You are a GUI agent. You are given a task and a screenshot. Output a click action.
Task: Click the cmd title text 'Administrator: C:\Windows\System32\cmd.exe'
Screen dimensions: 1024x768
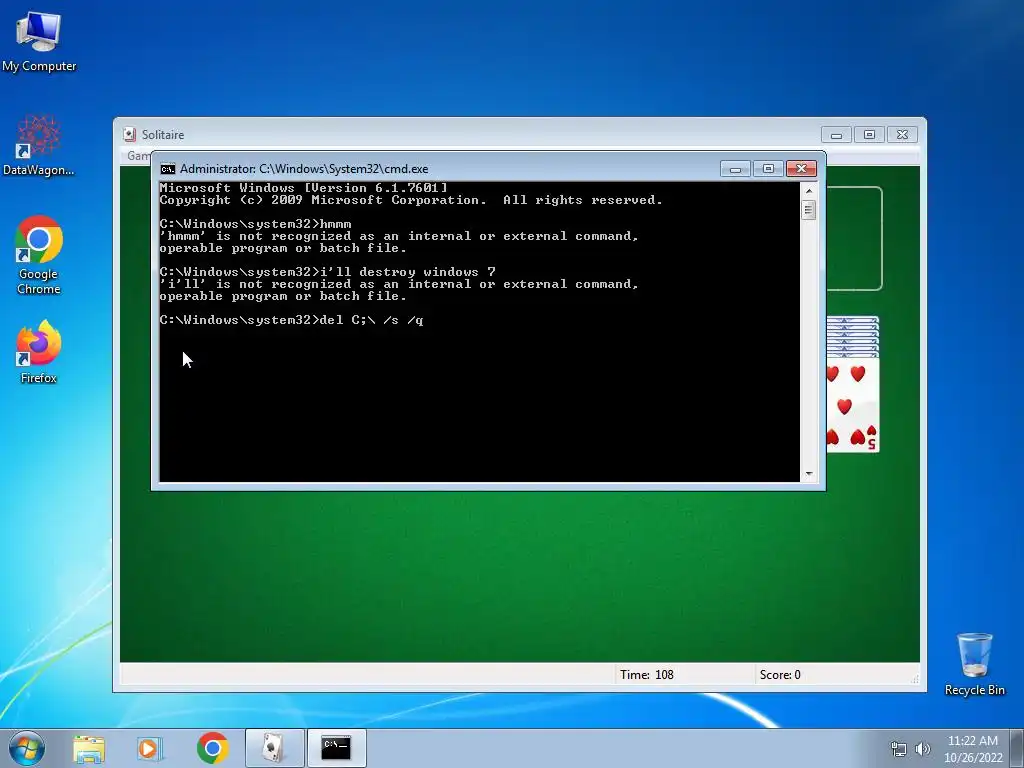tap(304, 169)
